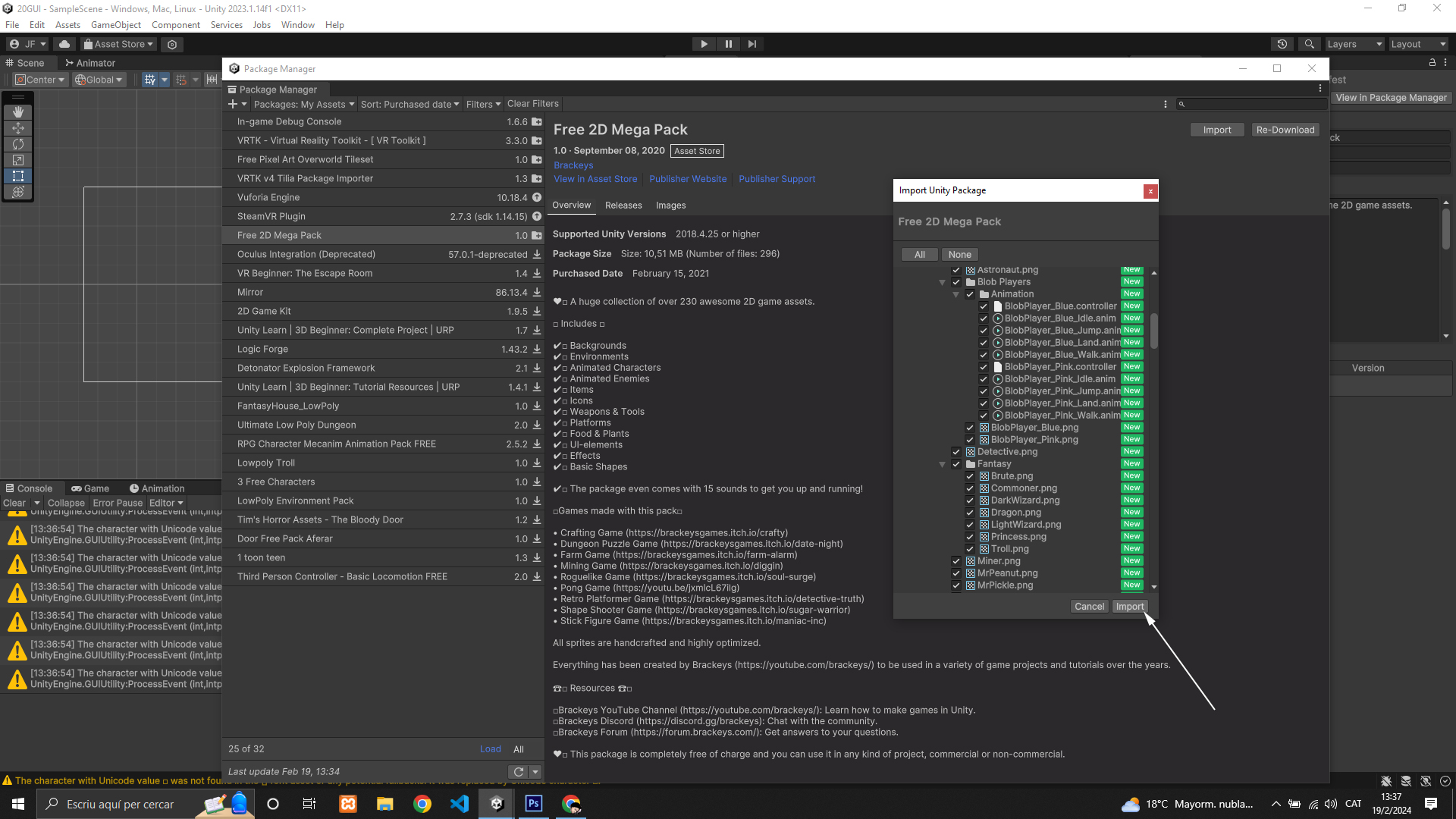
Task: Open Undo History icon in toolbar
Action: pyautogui.click(x=1282, y=44)
